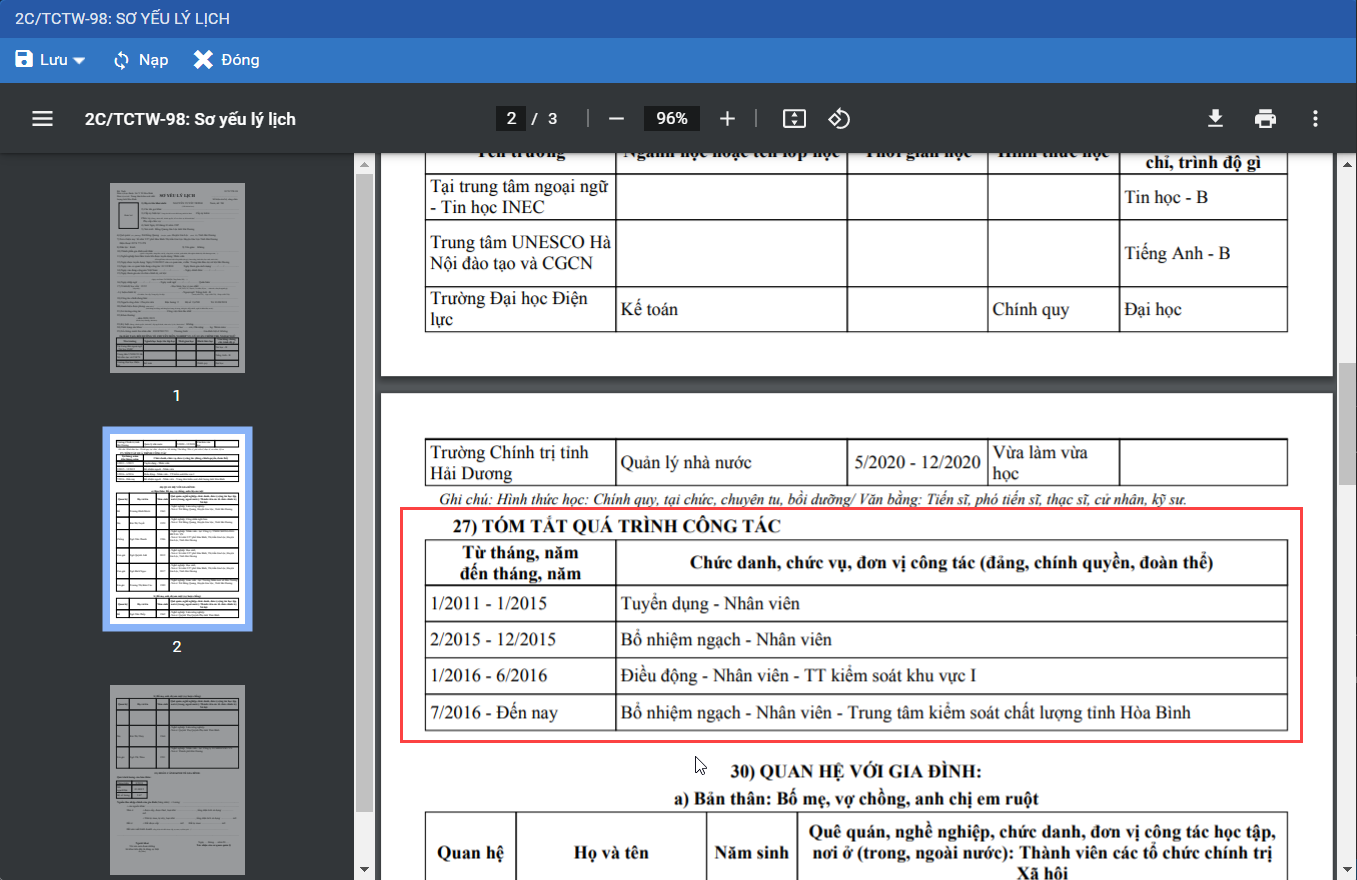Click the scroll down arrow at bottom right
Screen dimensions: 1357x880
(x=1347, y=870)
